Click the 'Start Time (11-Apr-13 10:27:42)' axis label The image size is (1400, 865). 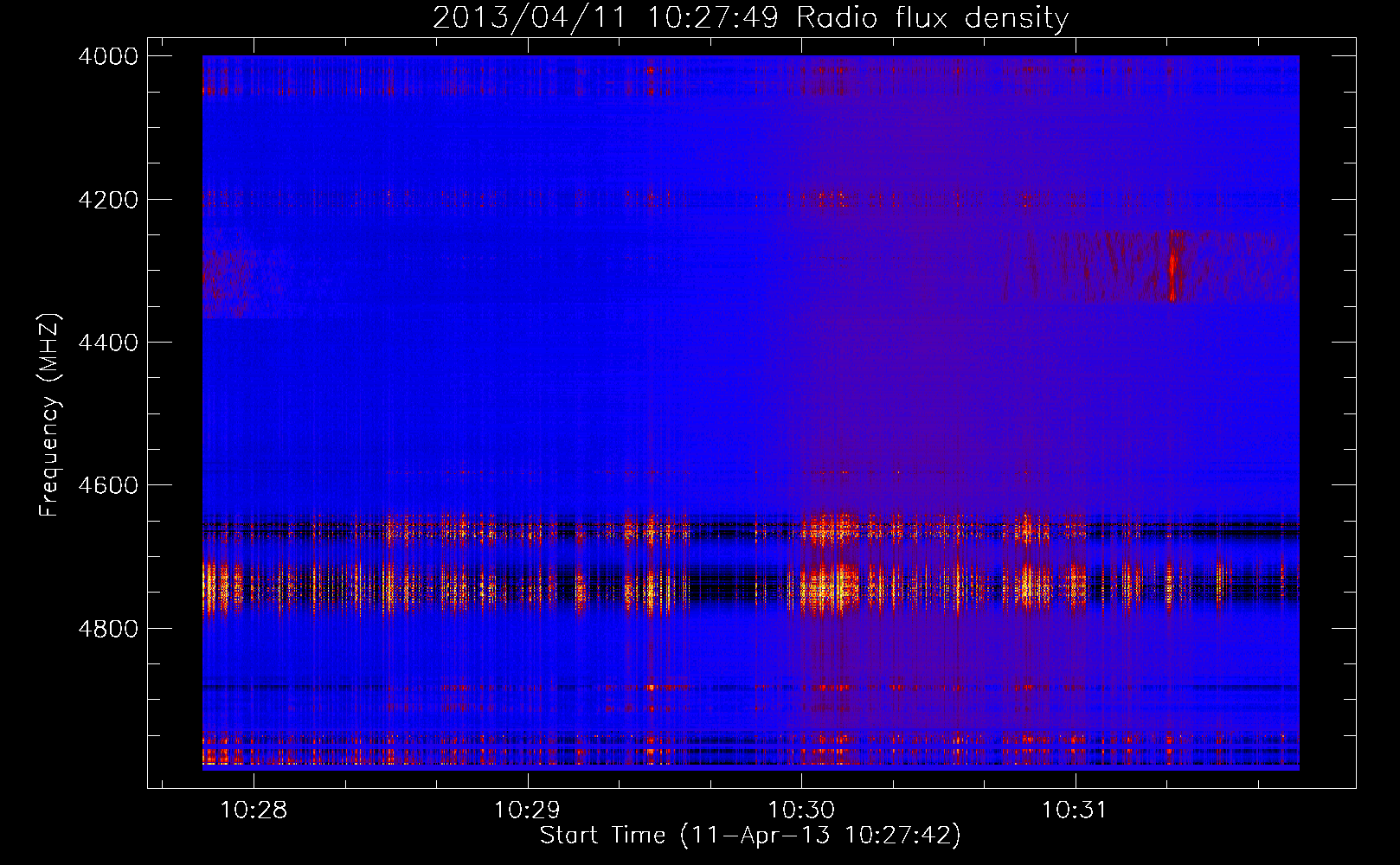coord(750,835)
